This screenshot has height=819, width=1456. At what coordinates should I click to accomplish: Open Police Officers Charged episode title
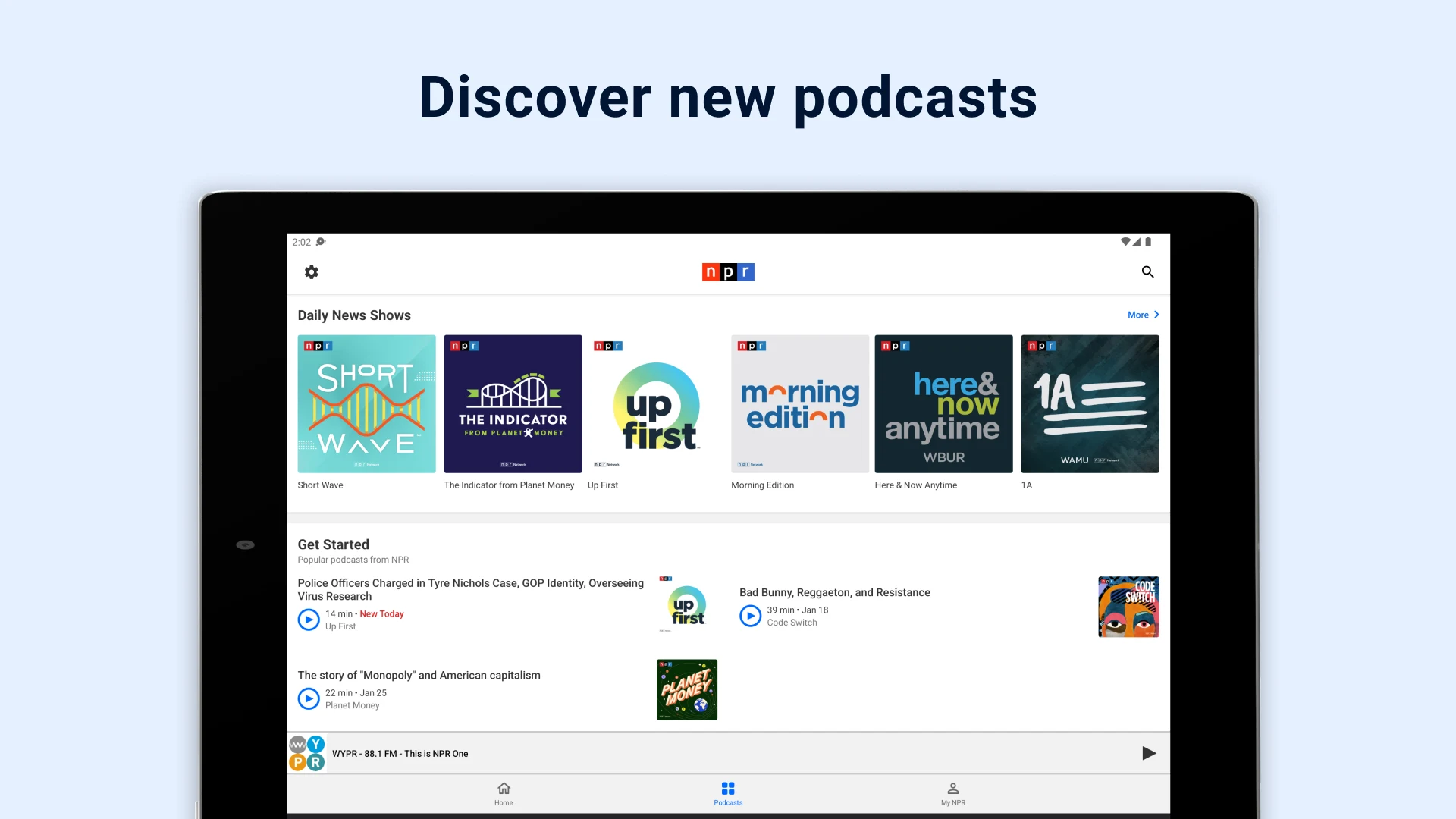click(470, 590)
